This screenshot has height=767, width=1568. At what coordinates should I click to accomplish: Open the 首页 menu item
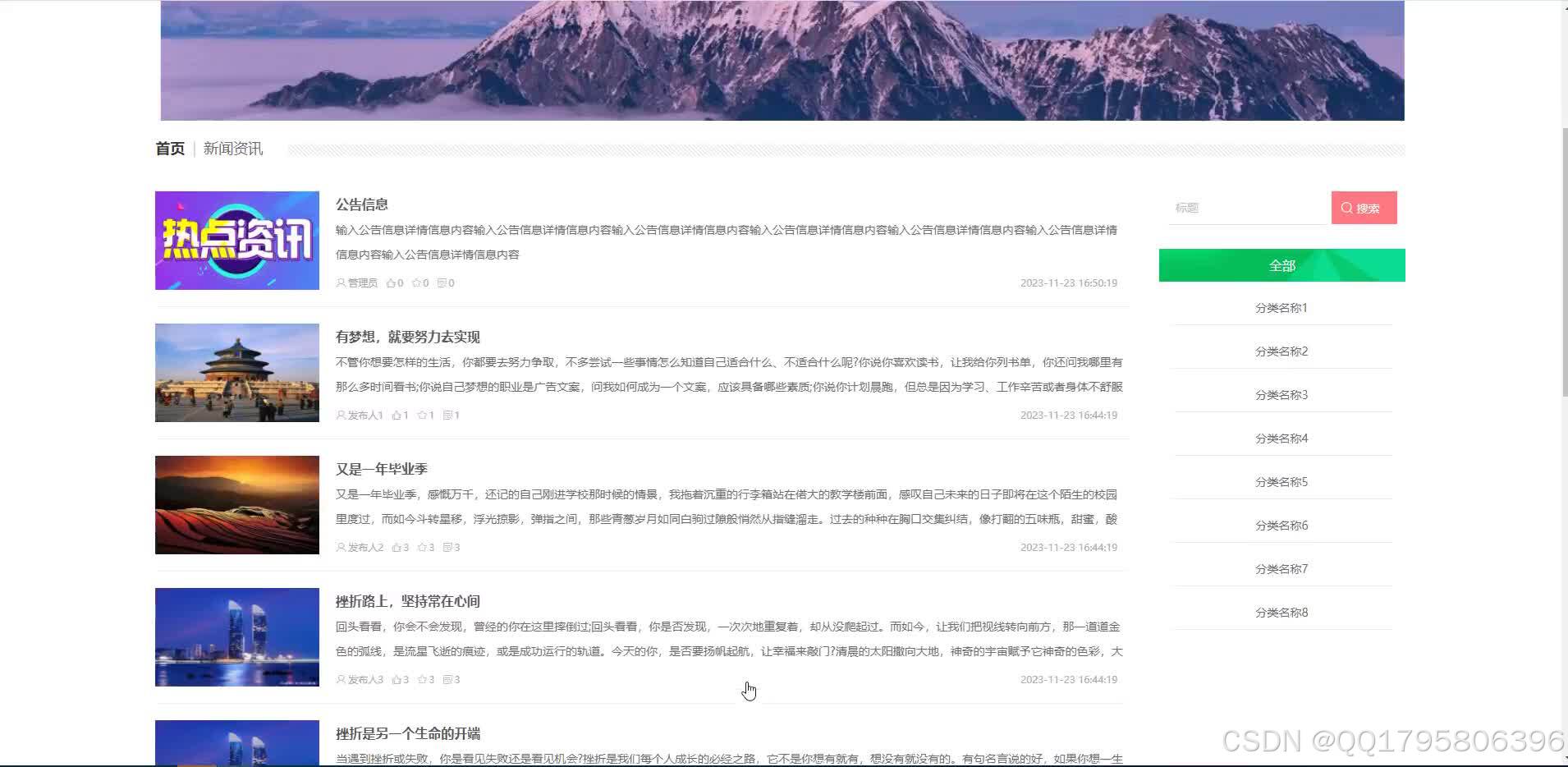tap(169, 148)
